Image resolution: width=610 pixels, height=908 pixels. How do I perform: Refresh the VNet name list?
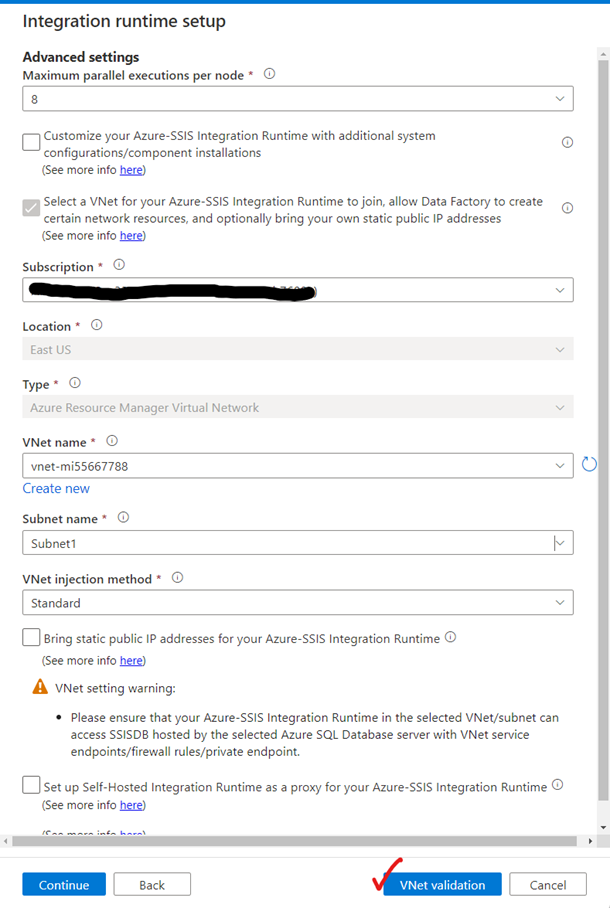[x=589, y=464]
